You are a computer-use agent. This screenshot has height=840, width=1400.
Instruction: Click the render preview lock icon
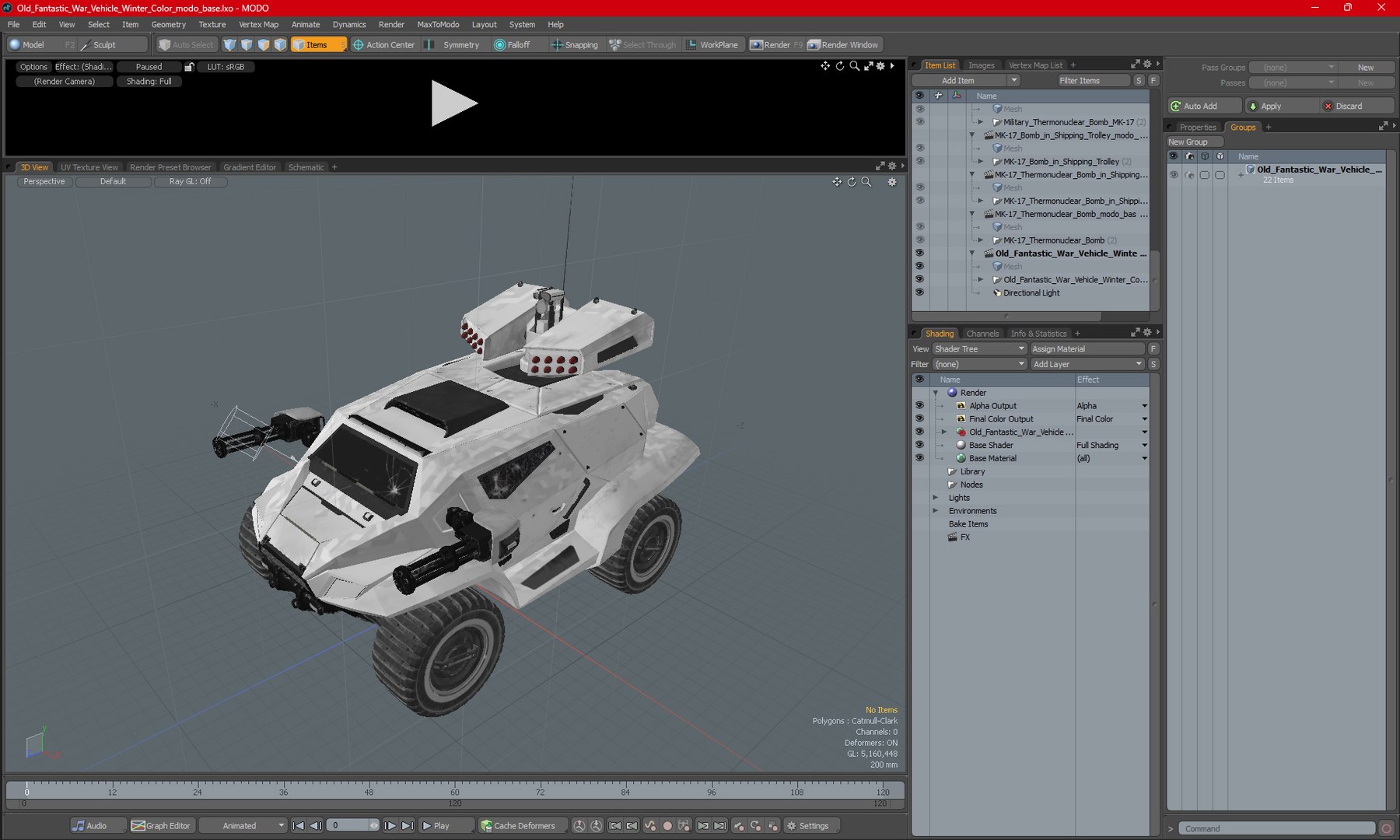(189, 67)
